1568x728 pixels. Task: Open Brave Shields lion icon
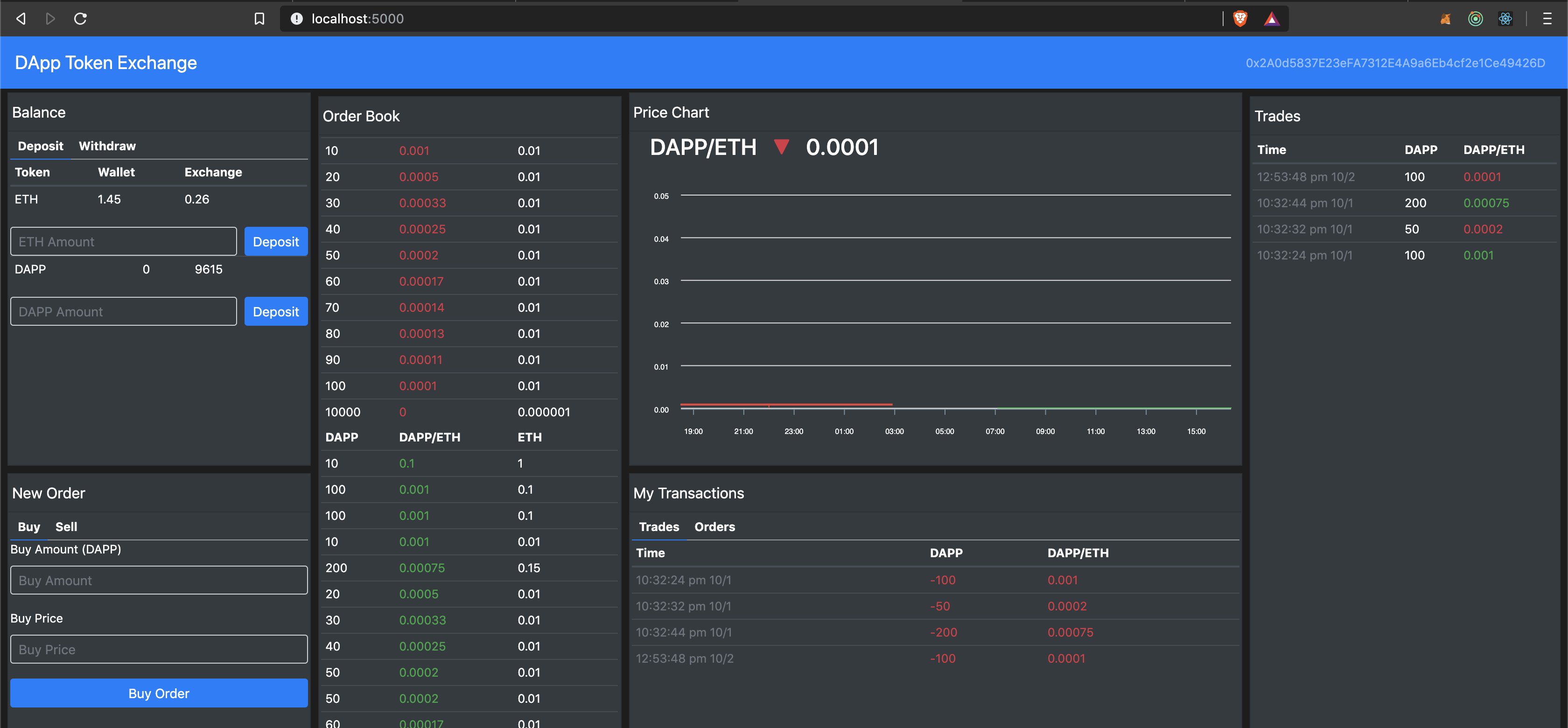pyautogui.click(x=1240, y=19)
